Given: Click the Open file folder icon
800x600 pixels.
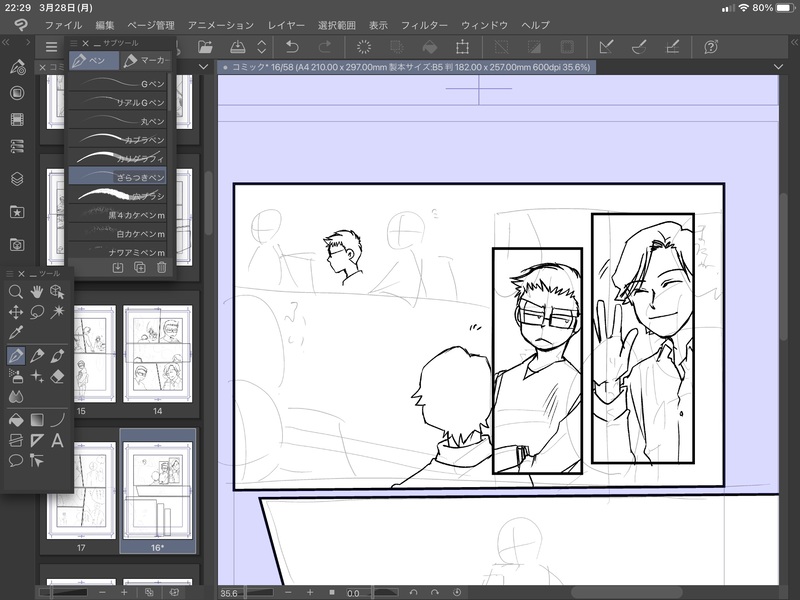Looking at the screenshot, I should point(205,47).
